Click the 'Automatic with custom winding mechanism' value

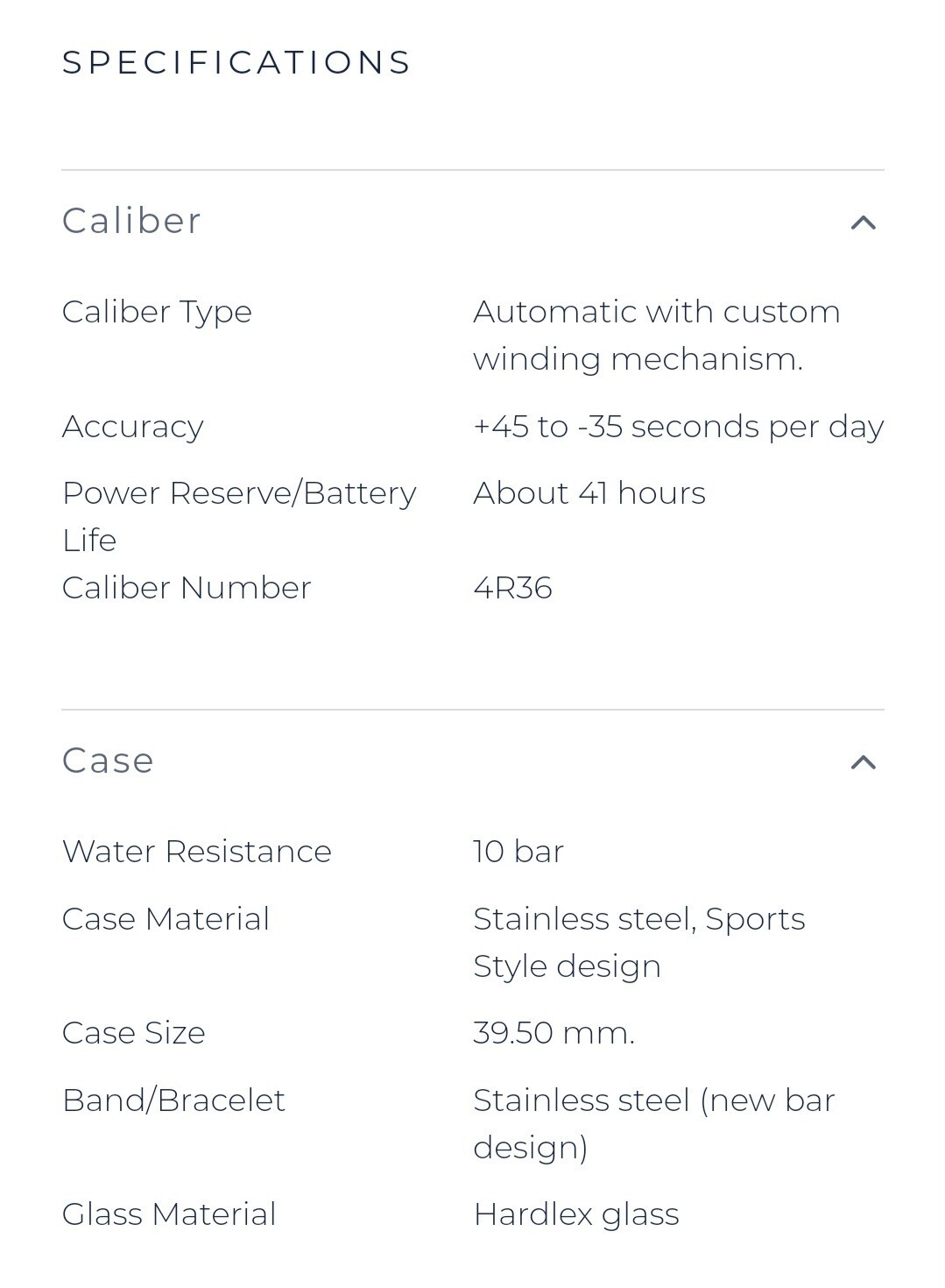point(657,336)
